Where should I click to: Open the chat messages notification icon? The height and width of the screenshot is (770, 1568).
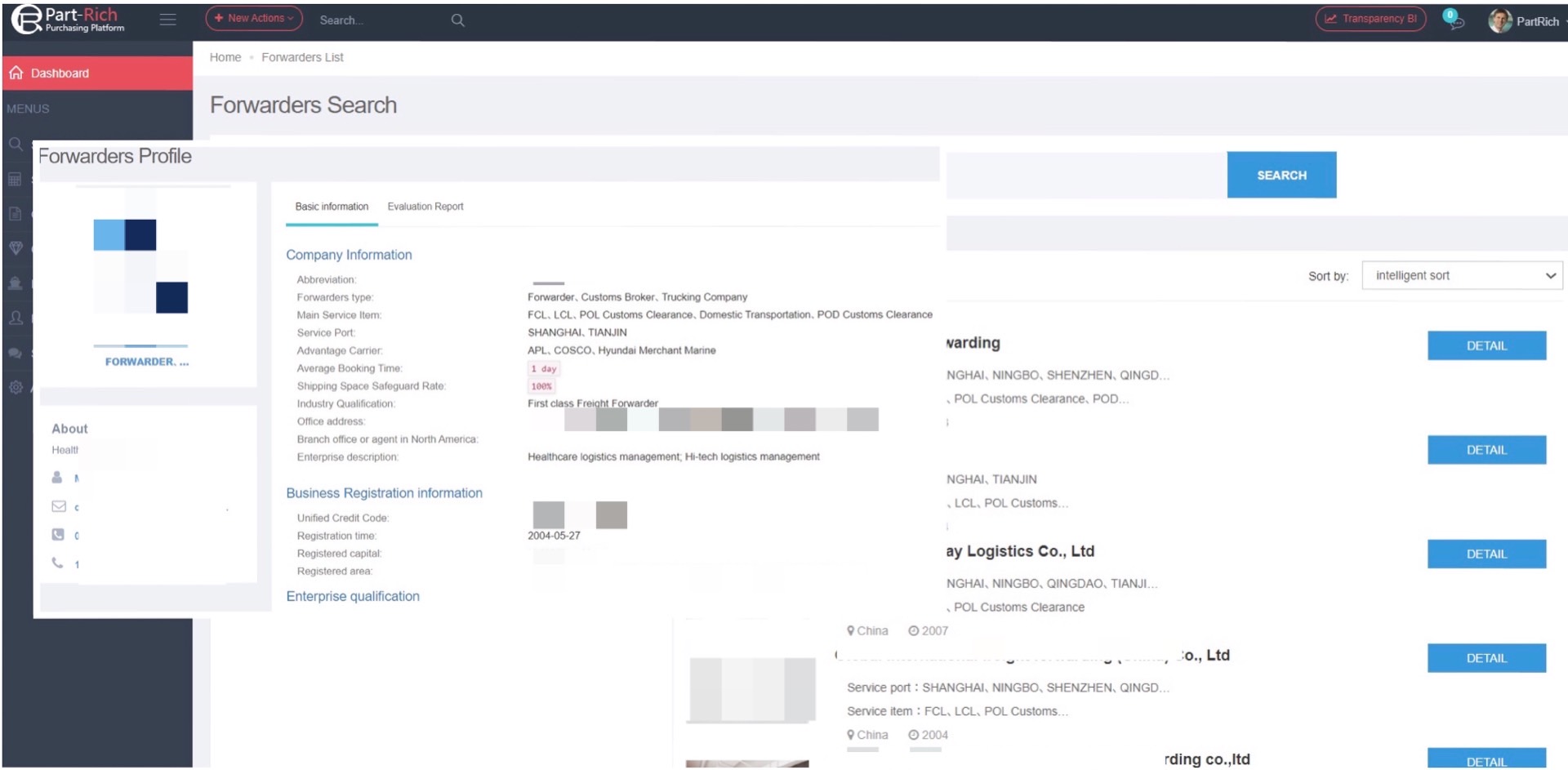pos(1453,20)
